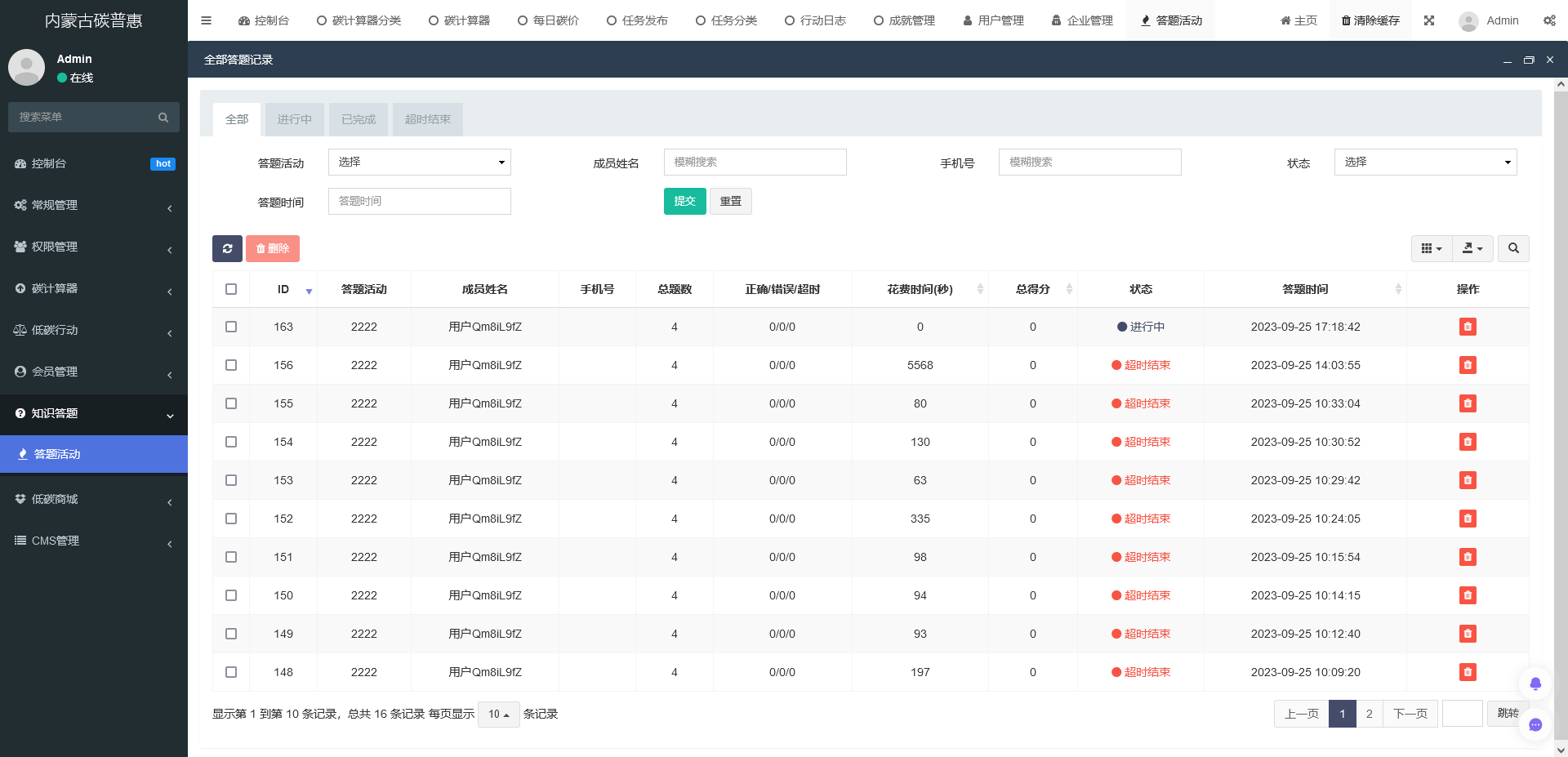
Task: Click the vertical scrollbar on the right side
Action: (x=1561, y=416)
